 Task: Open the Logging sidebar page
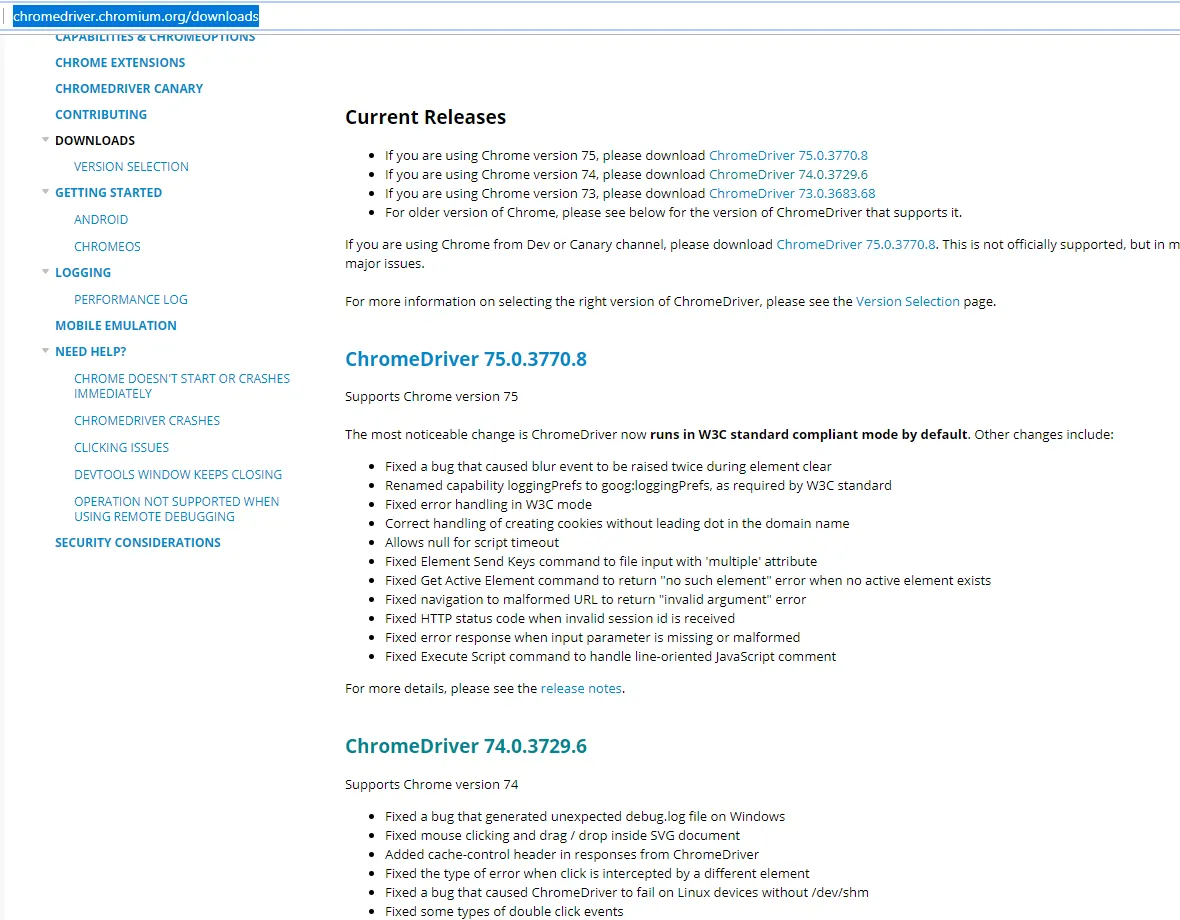click(x=83, y=272)
